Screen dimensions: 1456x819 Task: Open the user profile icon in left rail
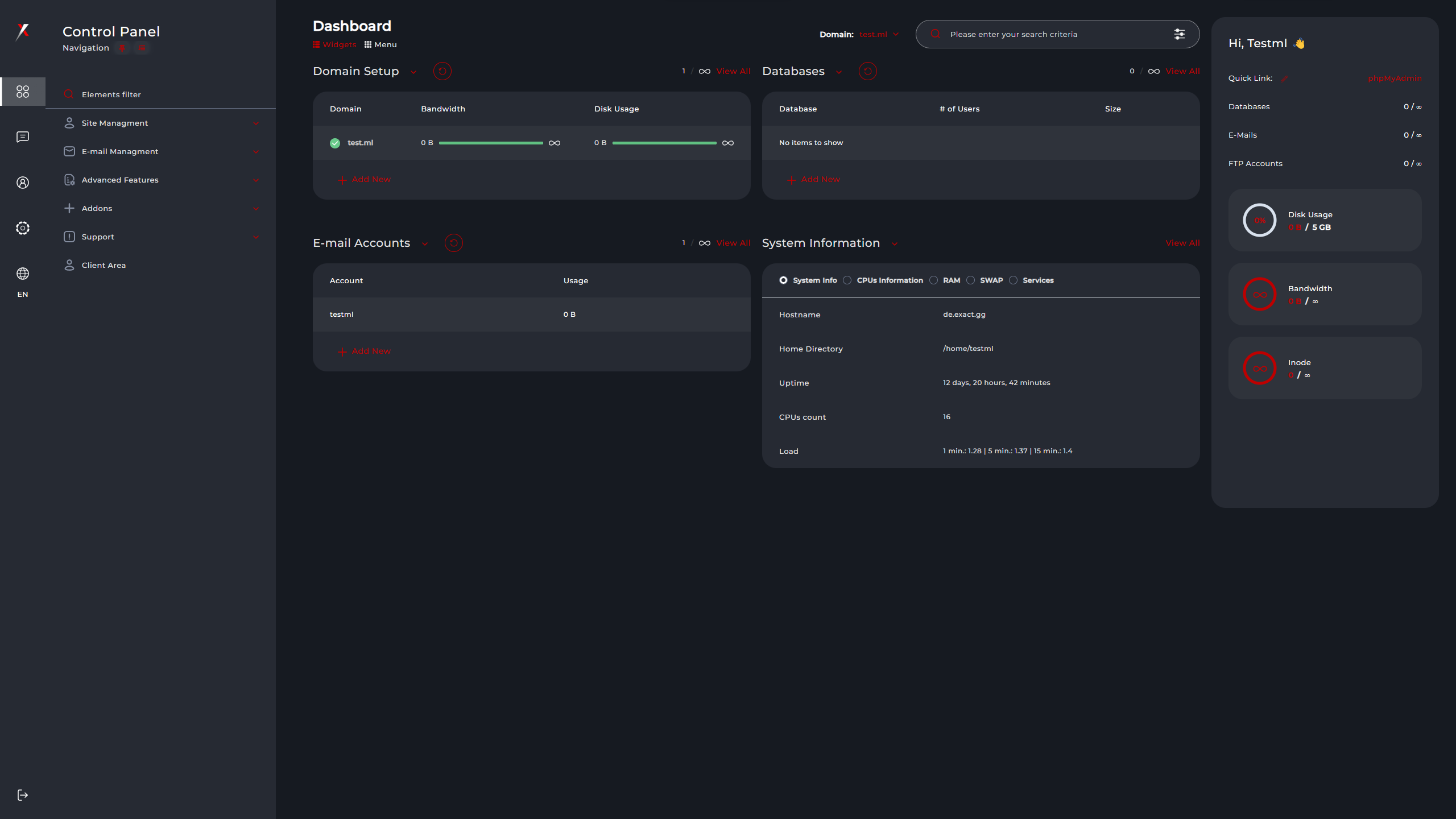coord(23,183)
